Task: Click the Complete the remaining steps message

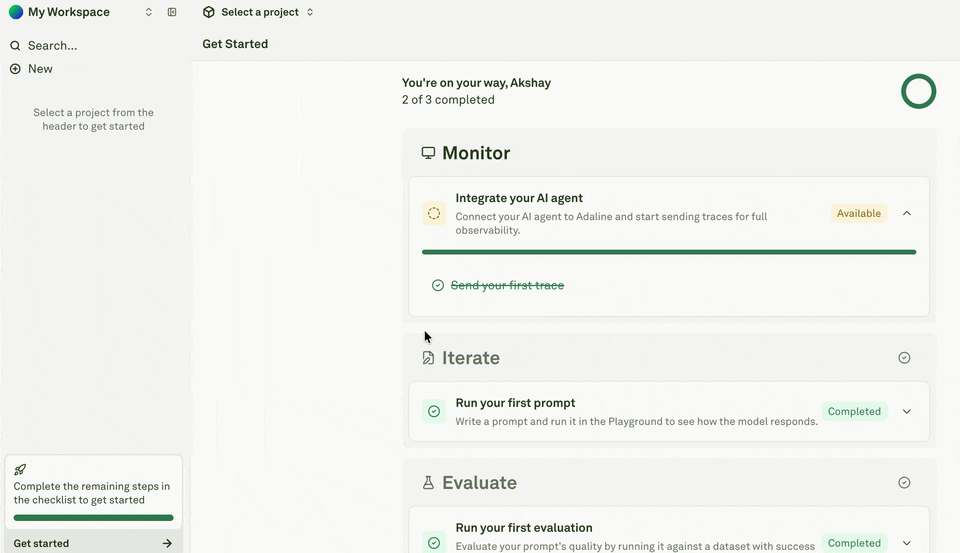Action: (92, 493)
